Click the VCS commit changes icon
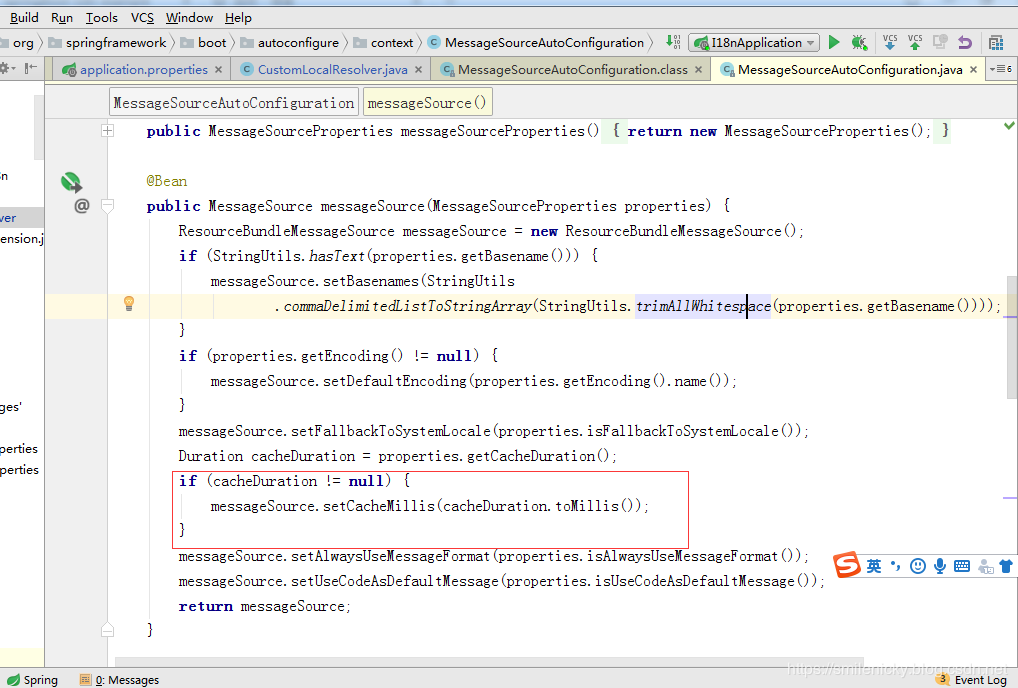 tap(915, 42)
